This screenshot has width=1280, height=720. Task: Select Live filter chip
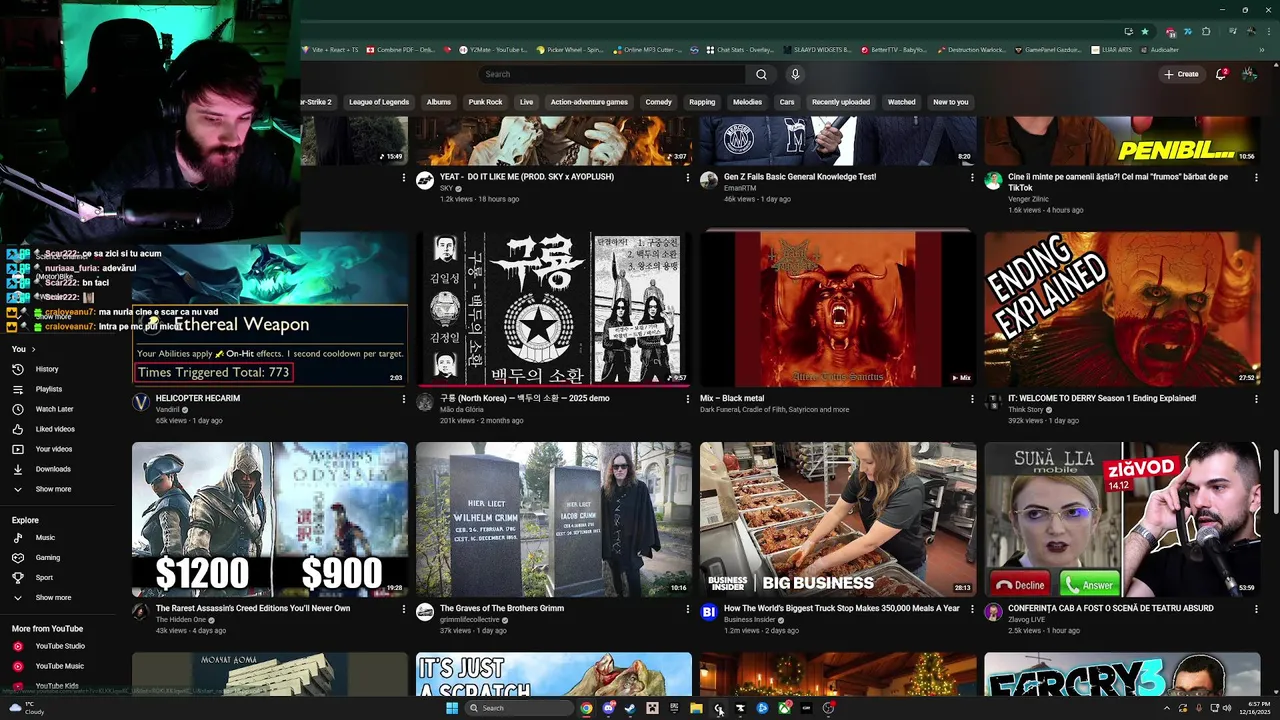click(x=526, y=102)
